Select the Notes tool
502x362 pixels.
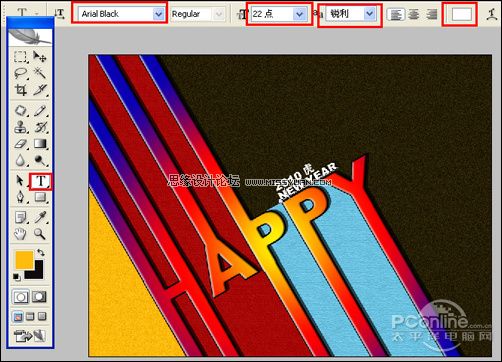pos(20,217)
